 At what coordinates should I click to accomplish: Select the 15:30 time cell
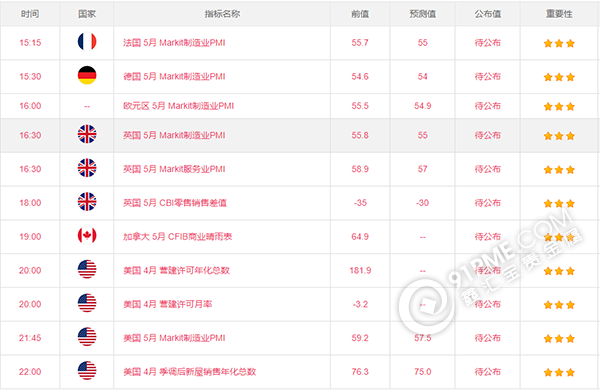pyautogui.click(x=30, y=77)
